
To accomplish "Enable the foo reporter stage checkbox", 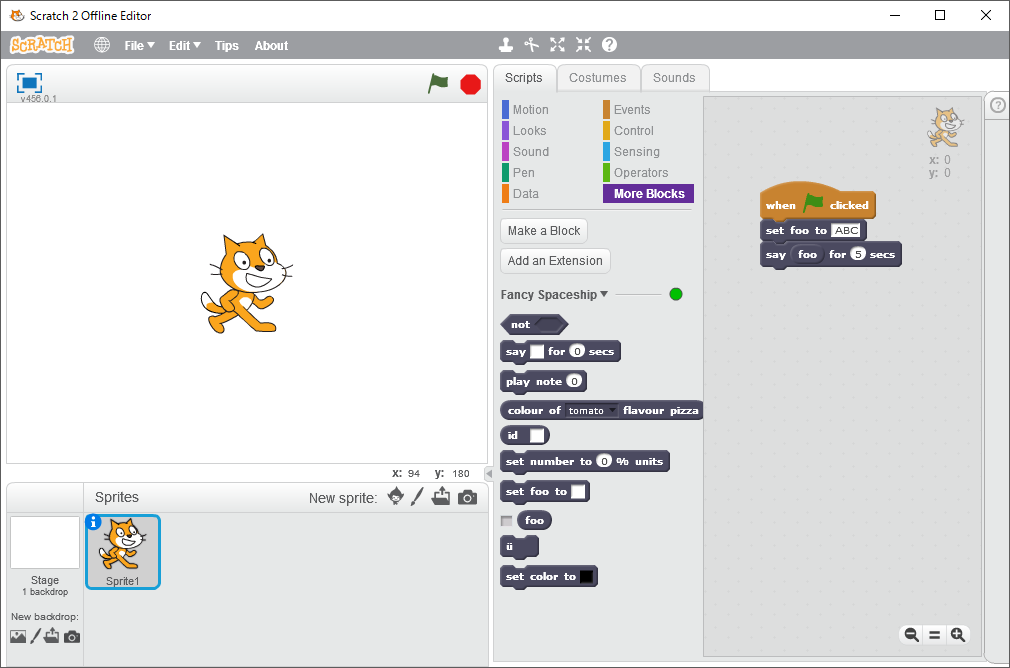I will click(506, 521).
